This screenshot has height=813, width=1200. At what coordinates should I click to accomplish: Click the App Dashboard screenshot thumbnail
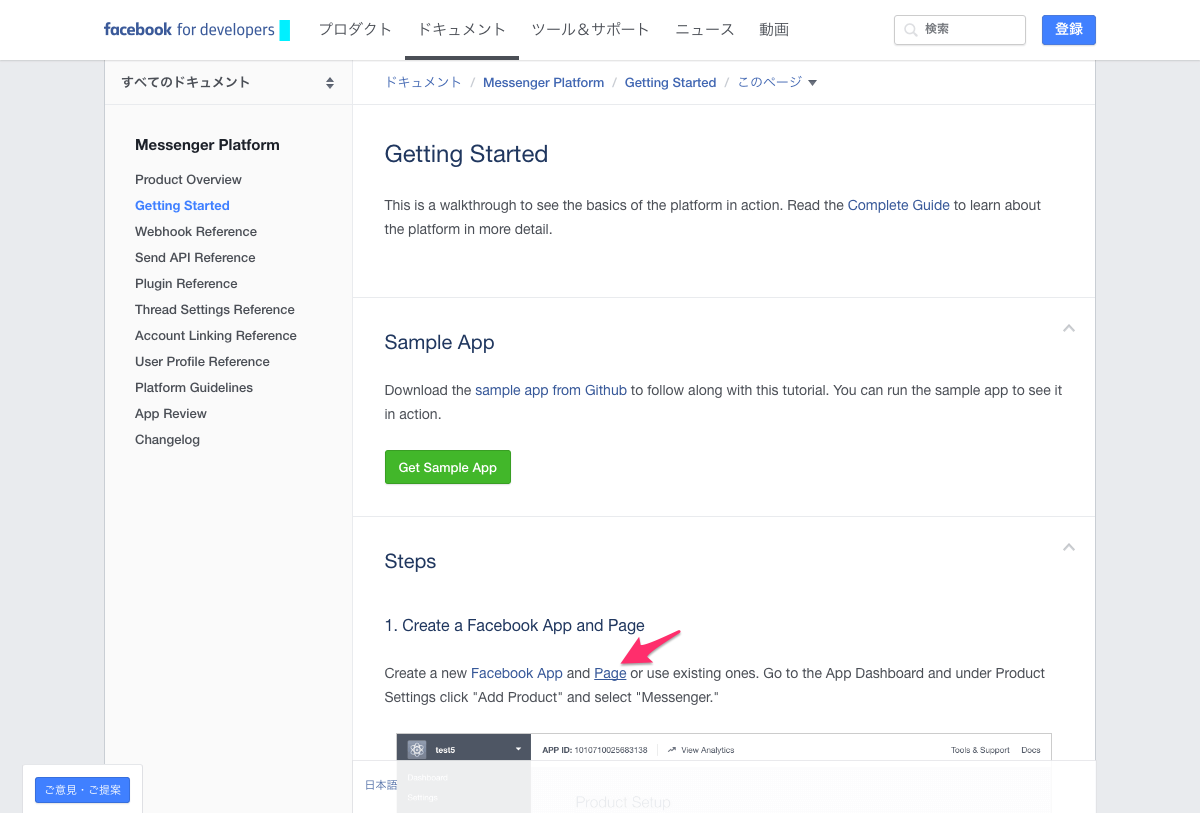(x=723, y=772)
